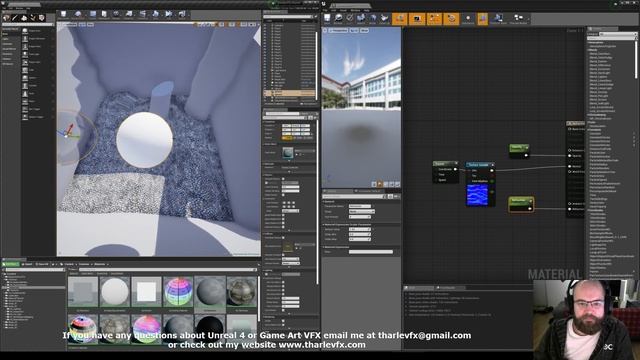Screen dimensions: 640x360
Task: Click the blue texture preview on Texture Sample
Action: tap(477, 195)
